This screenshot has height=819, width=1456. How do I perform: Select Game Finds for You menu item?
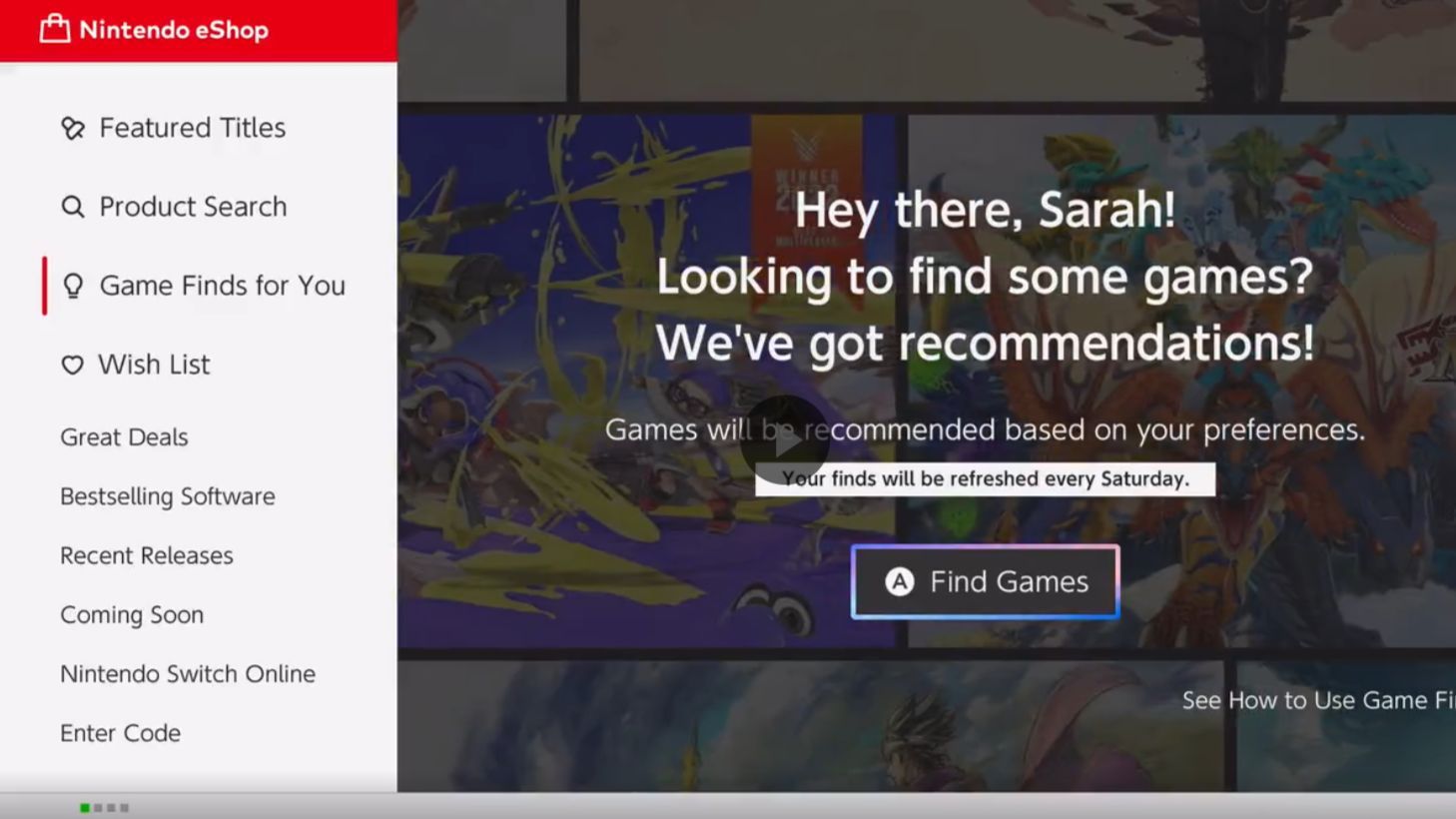(x=222, y=286)
